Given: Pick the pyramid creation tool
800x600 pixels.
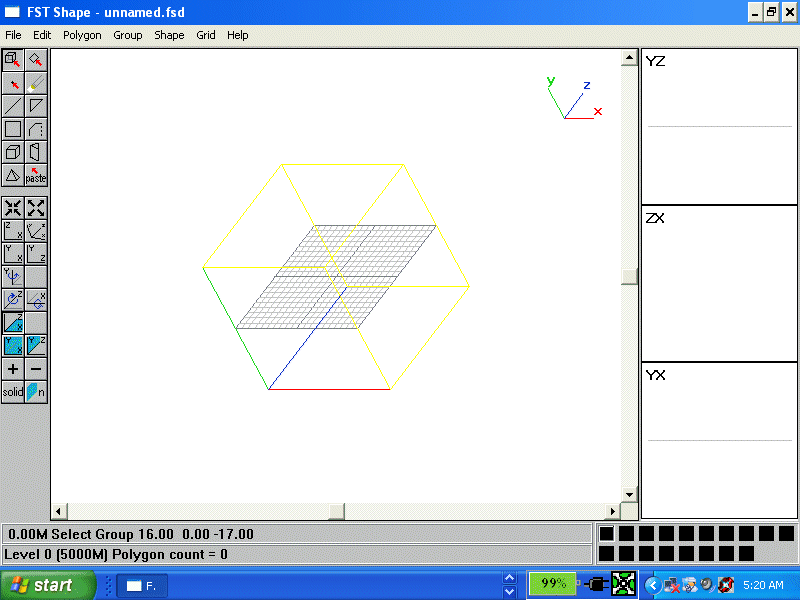Looking at the screenshot, I should coord(12,175).
